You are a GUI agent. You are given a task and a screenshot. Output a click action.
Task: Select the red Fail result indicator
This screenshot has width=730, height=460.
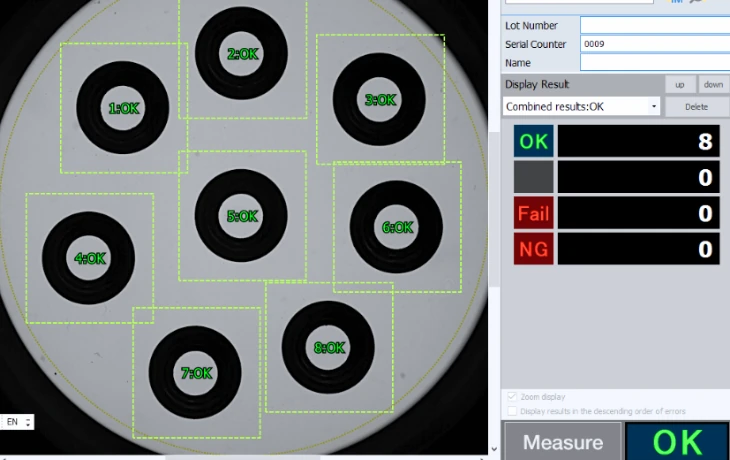pos(533,213)
